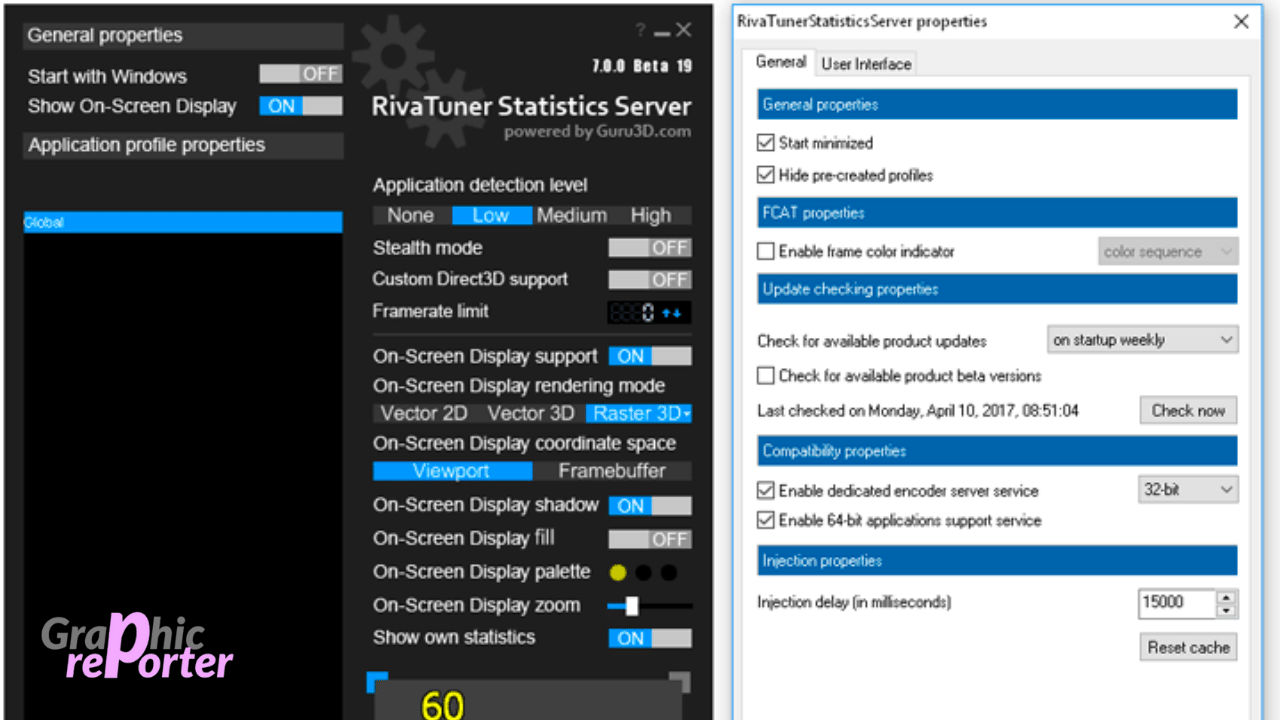Toggle Show own statistics switch
The height and width of the screenshot is (720, 1280).
click(650, 638)
